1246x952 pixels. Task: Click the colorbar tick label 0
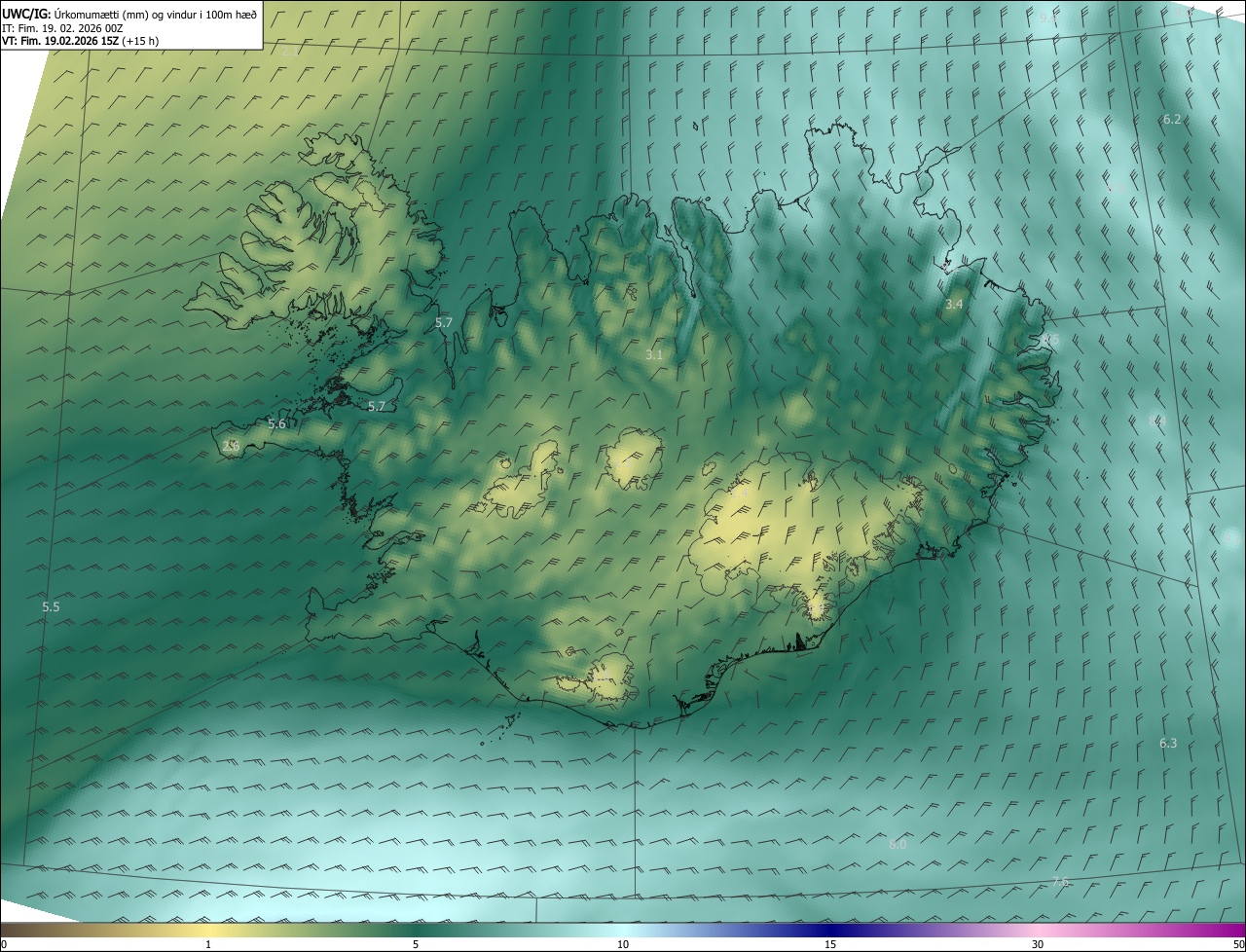pos(4,945)
